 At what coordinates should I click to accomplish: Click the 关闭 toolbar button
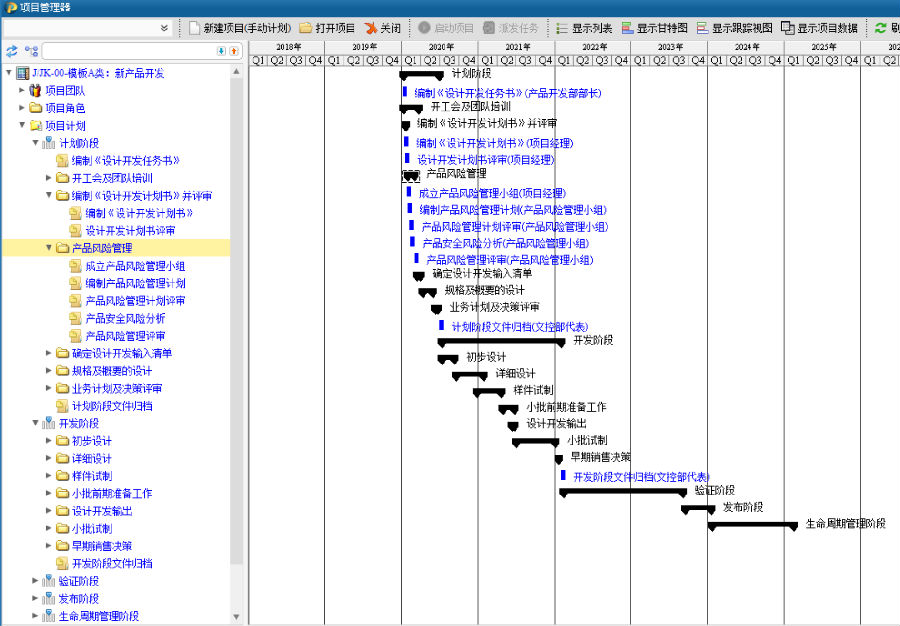(383, 28)
